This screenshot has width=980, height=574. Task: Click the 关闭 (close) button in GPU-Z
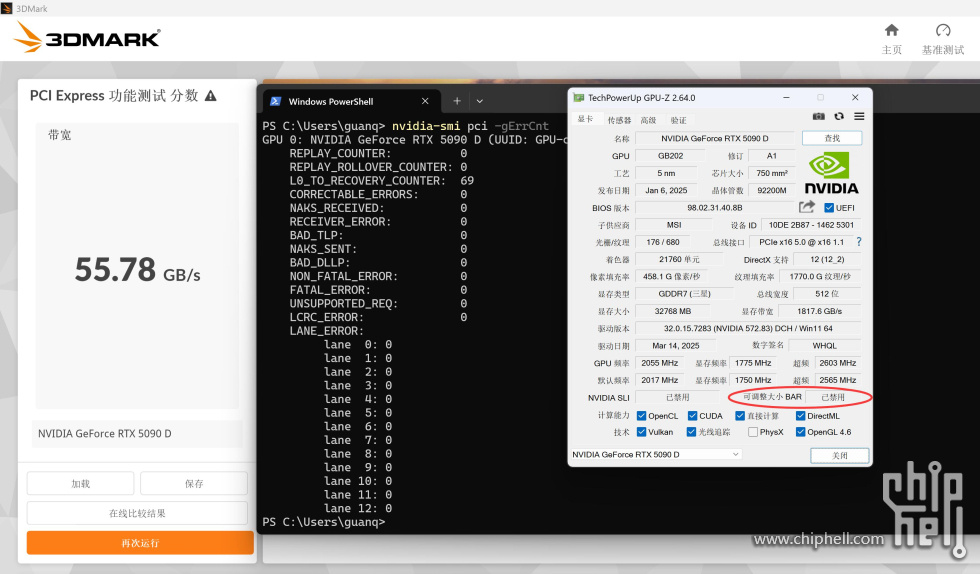[x=839, y=456]
